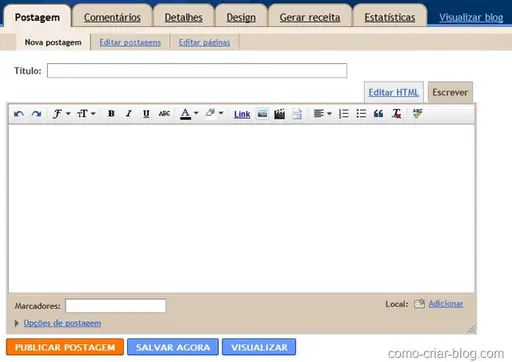Screen dimensions: 512x362
Task: Insert a jump break icon
Action: coord(297,114)
